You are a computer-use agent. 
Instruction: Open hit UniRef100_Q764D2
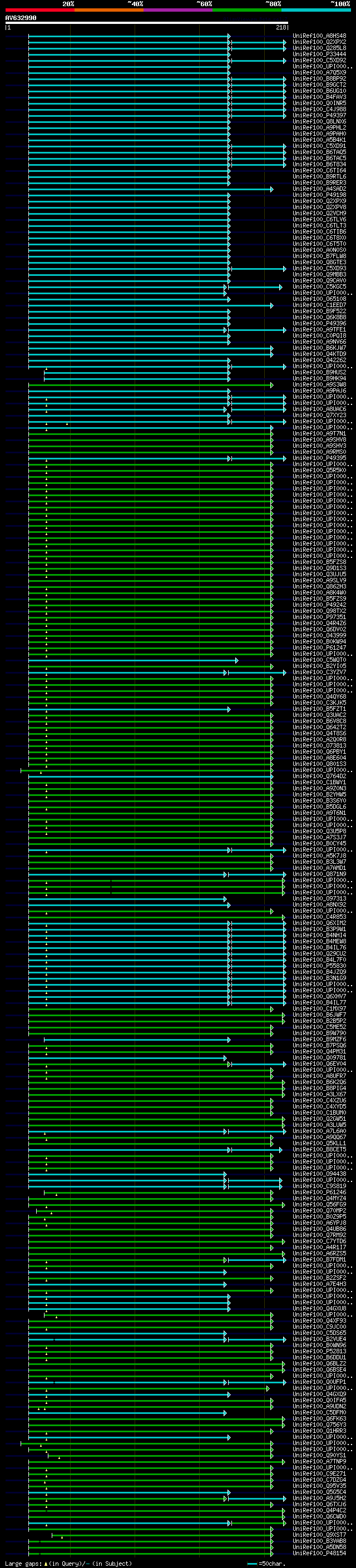319,776
